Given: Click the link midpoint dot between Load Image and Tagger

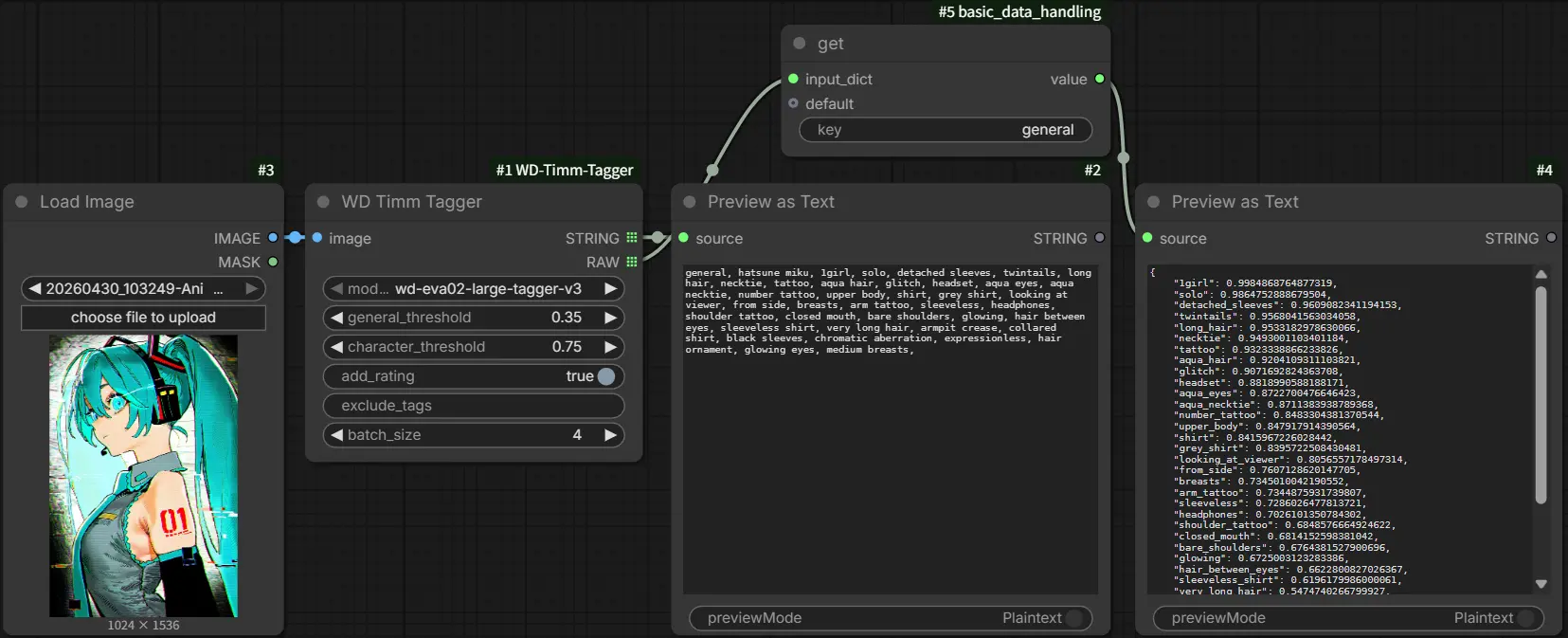Looking at the screenshot, I should [296, 237].
